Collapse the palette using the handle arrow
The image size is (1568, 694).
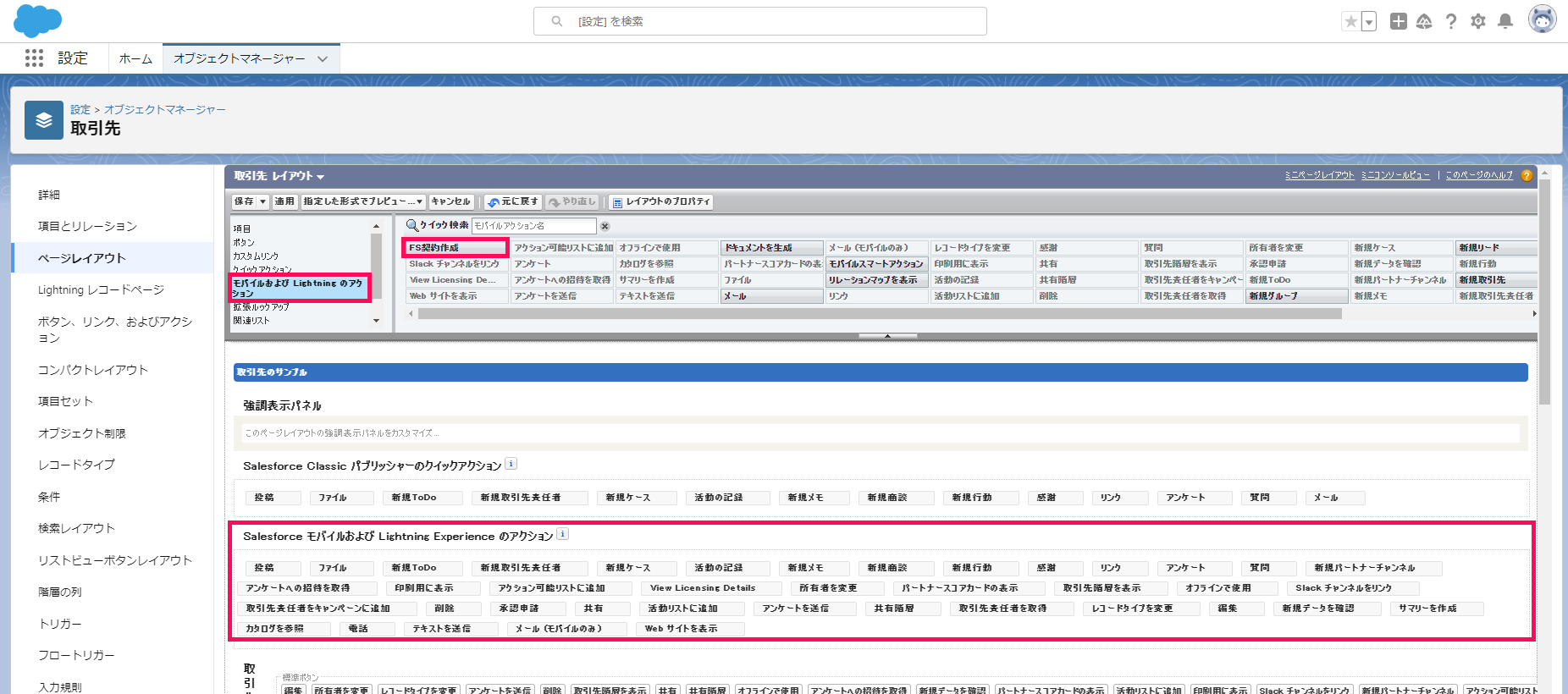tap(887, 336)
